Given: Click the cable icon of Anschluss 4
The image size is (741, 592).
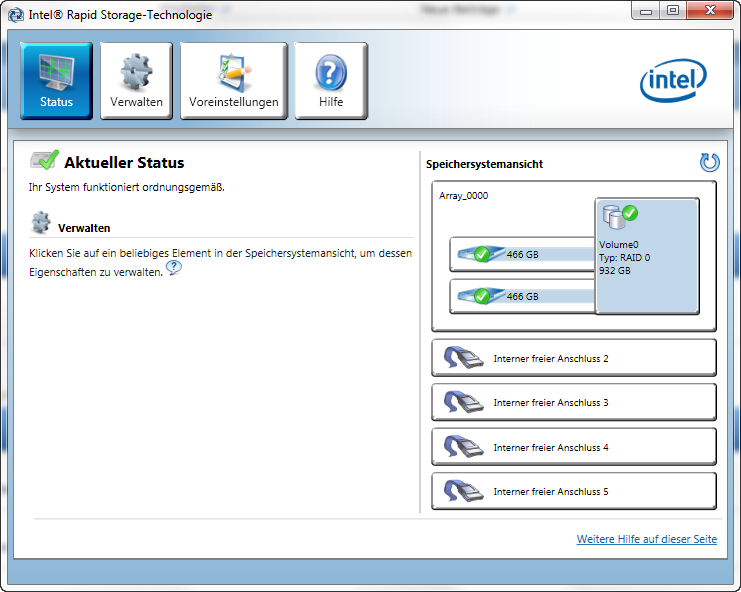Looking at the screenshot, I should pyautogui.click(x=463, y=446).
